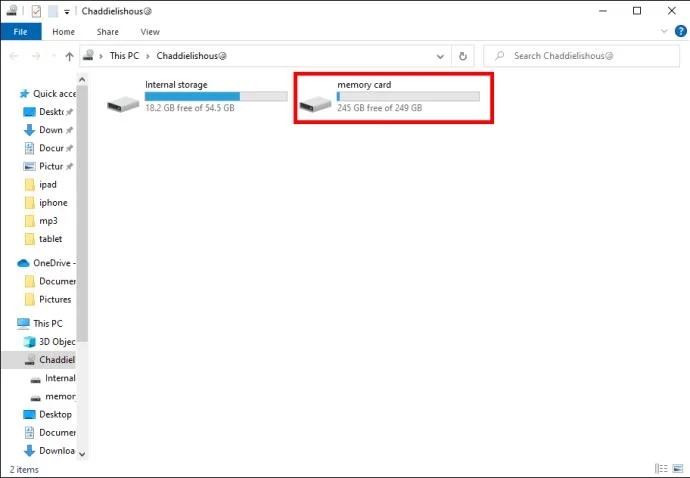This screenshot has width=690, height=478.
Task: Open pinned Pictures under Quick access
Action: 48,166
